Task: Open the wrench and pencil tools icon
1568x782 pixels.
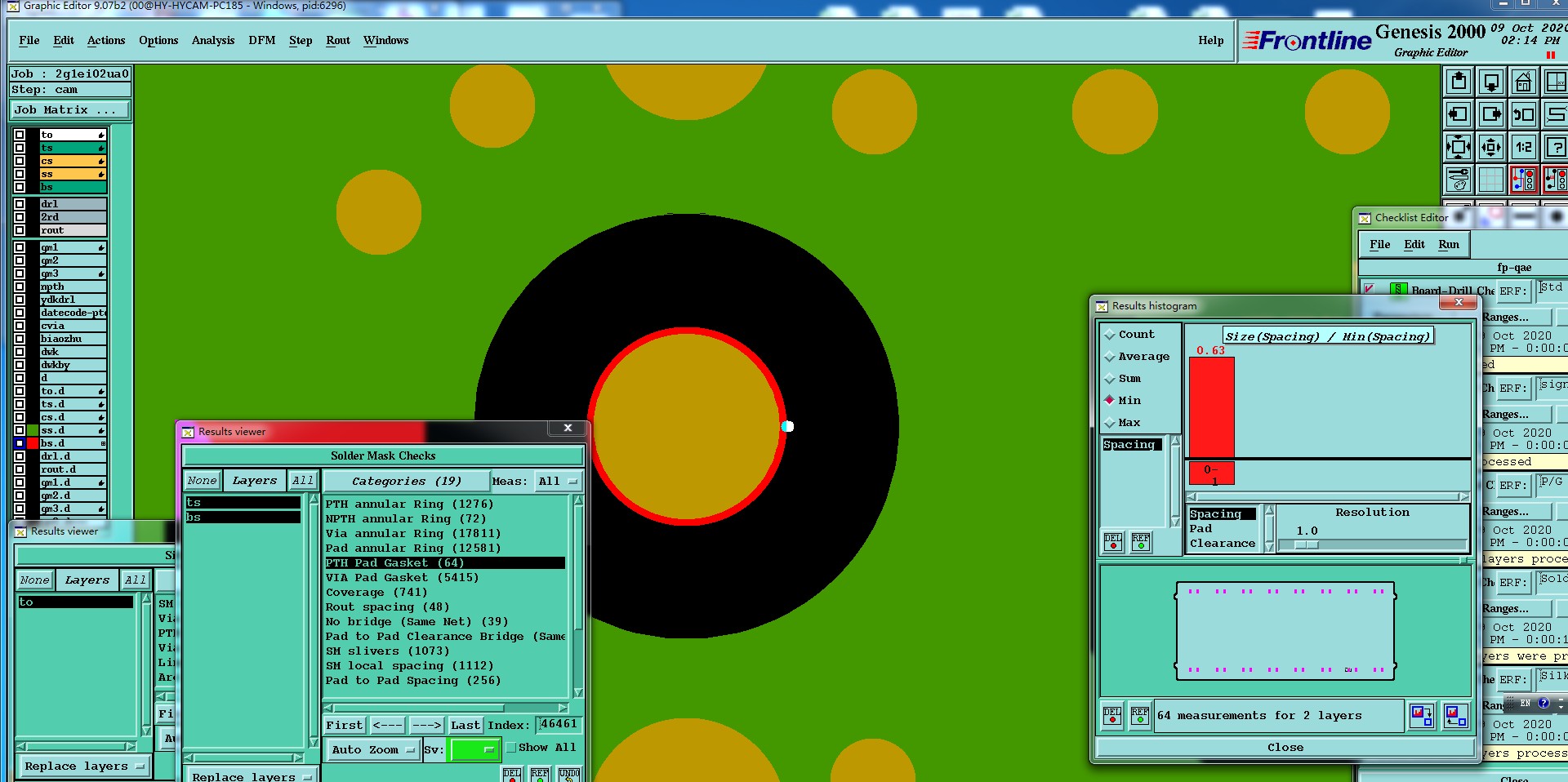Action: [x=1459, y=180]
